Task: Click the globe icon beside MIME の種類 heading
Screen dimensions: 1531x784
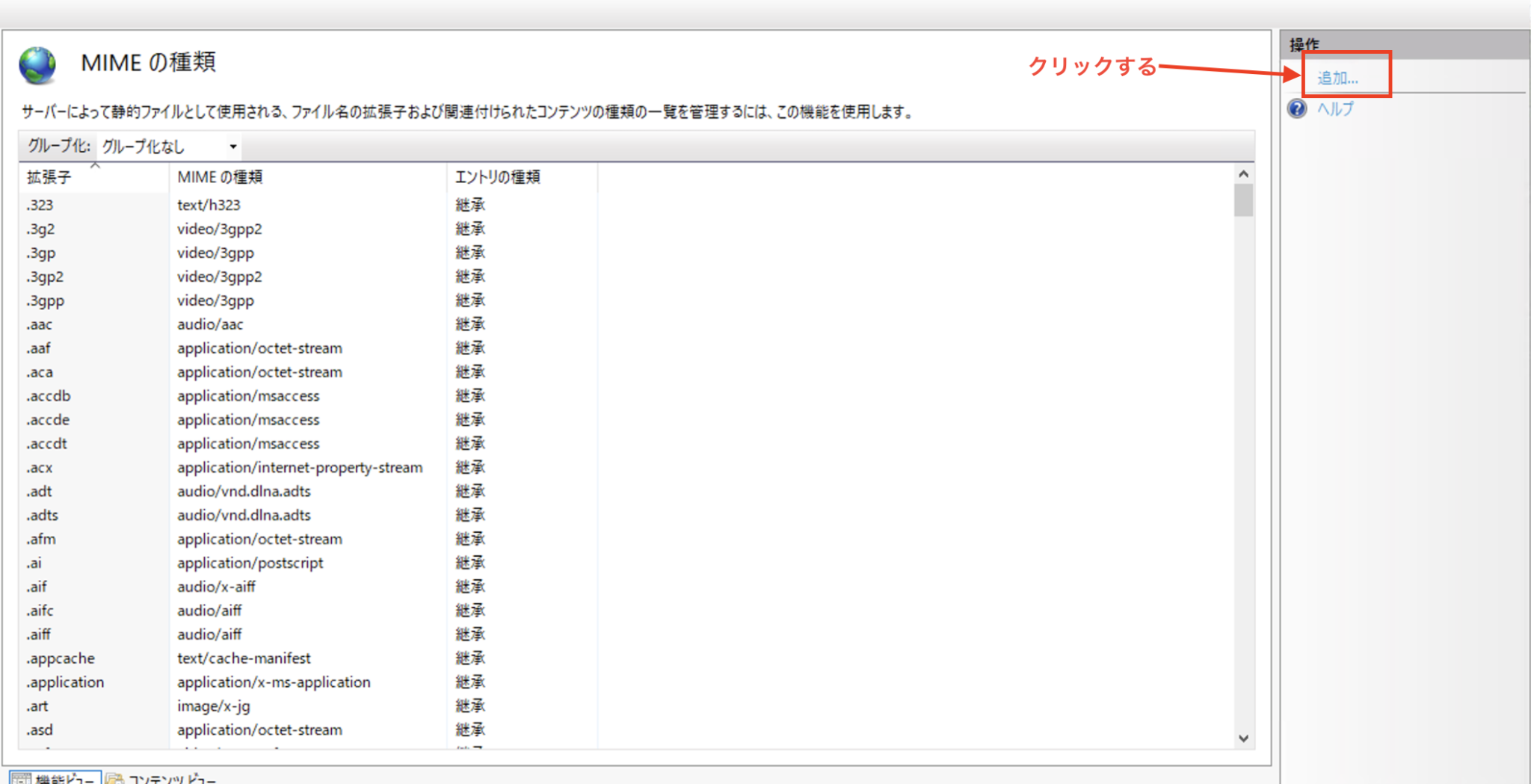Action: tap(36, 64)
